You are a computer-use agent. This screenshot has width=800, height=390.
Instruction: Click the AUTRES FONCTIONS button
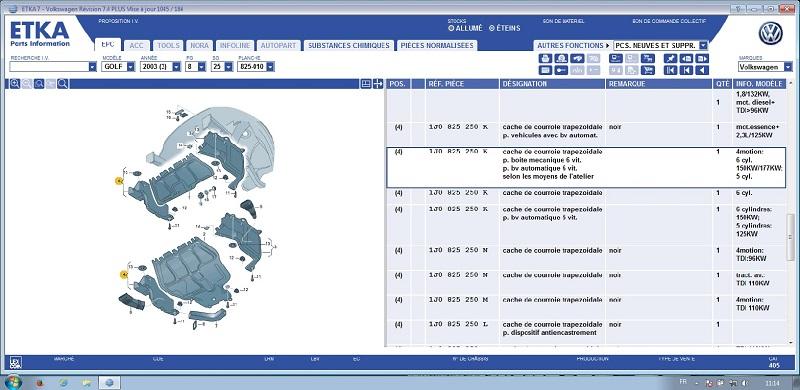point(571,45)
